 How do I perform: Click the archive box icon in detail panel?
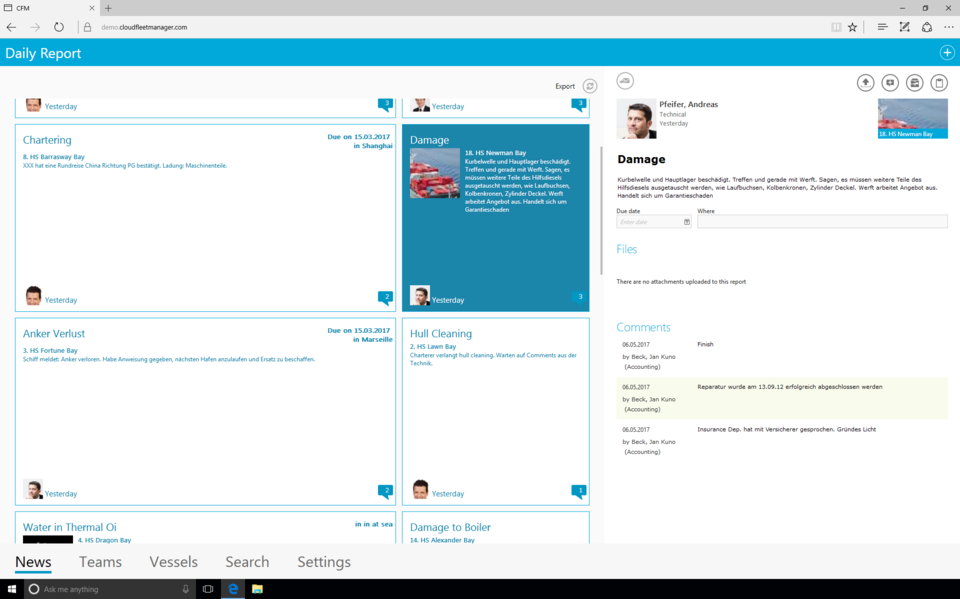[x=914, y=83]
